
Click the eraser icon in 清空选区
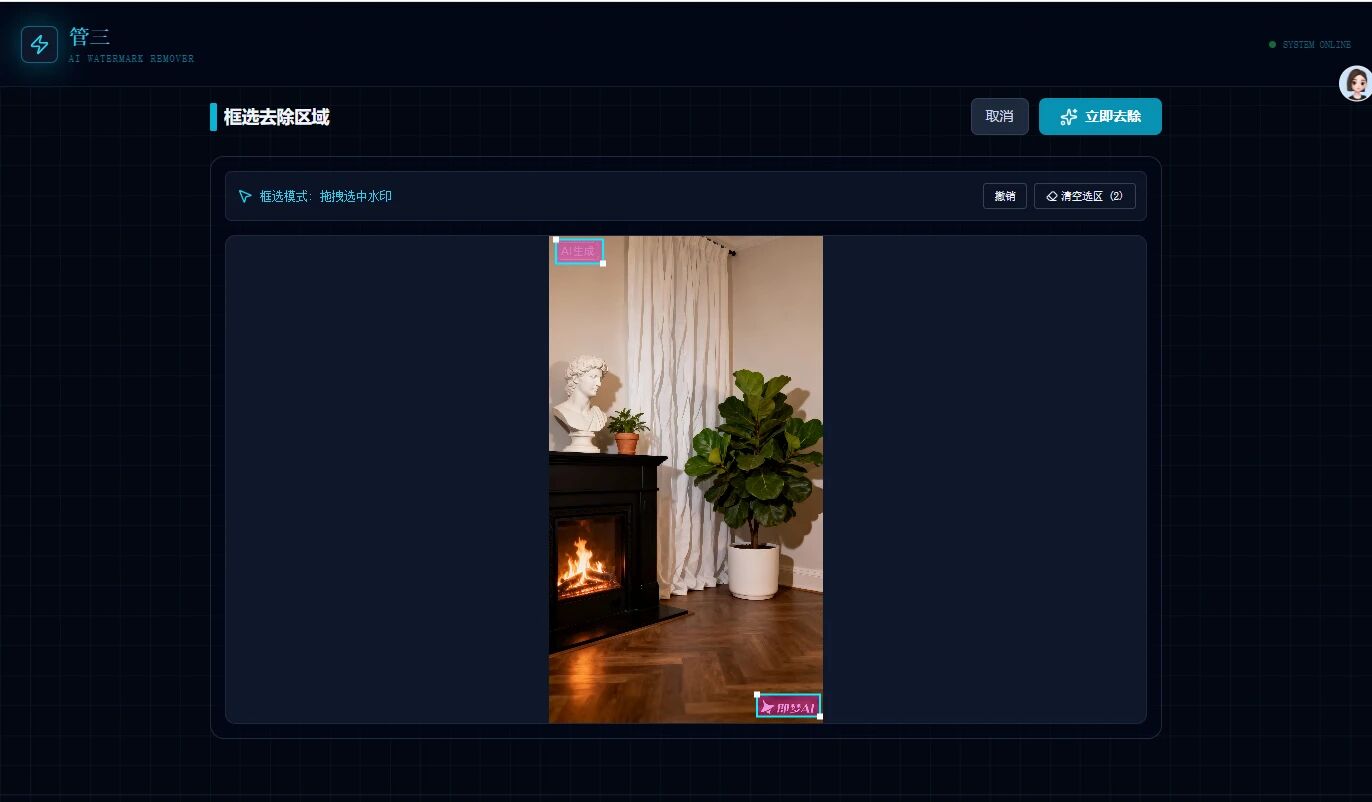click(x=1051, y=197)
